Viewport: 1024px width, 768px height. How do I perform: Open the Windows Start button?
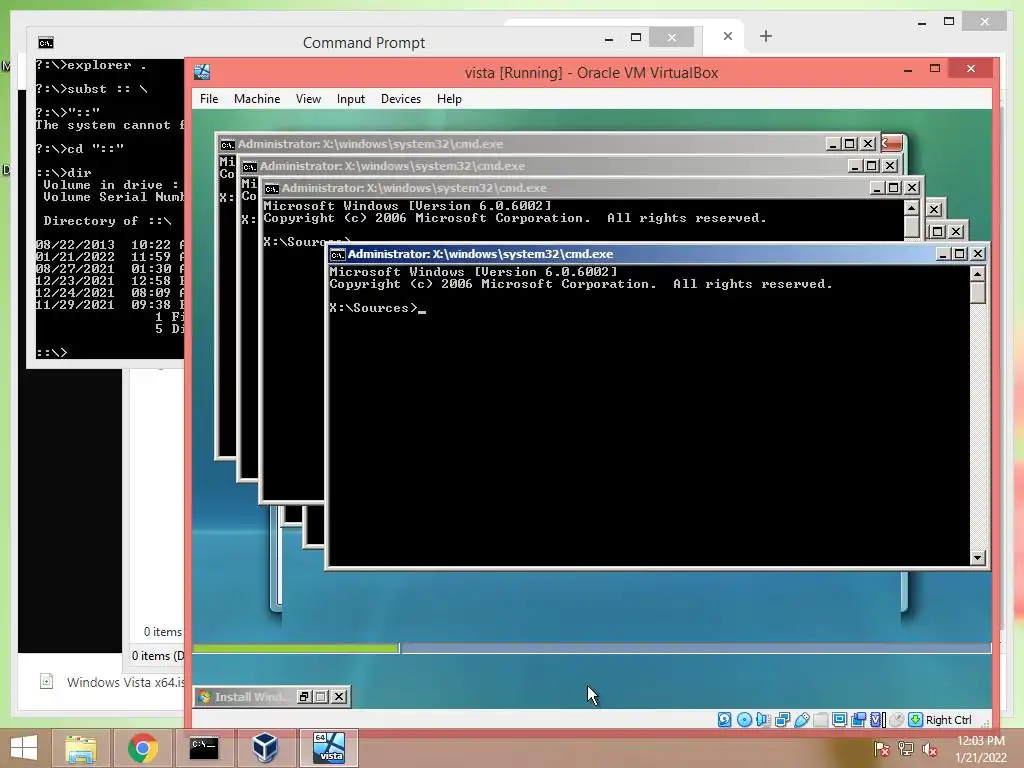(24, 748)
